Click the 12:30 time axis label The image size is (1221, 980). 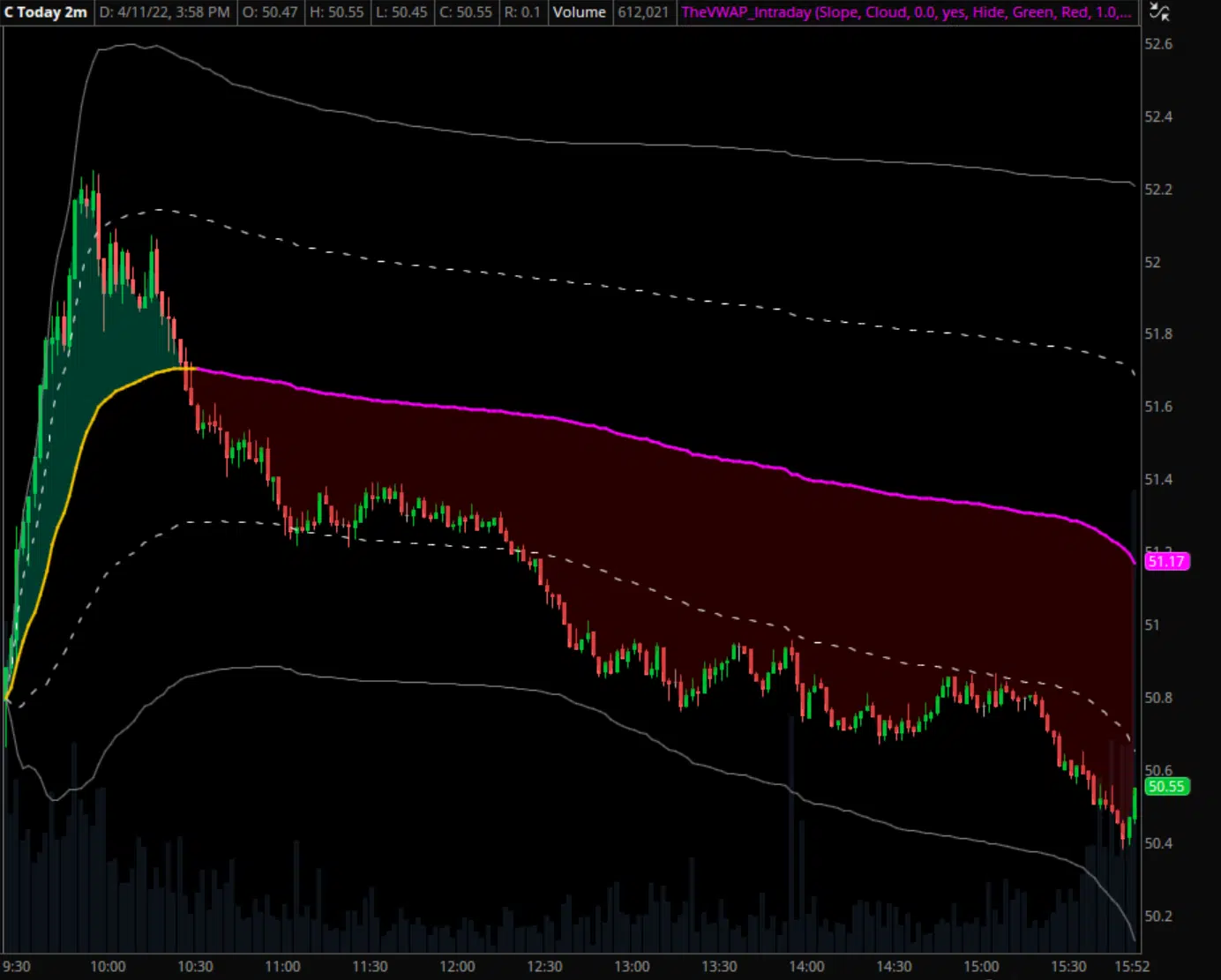point(544,967)
